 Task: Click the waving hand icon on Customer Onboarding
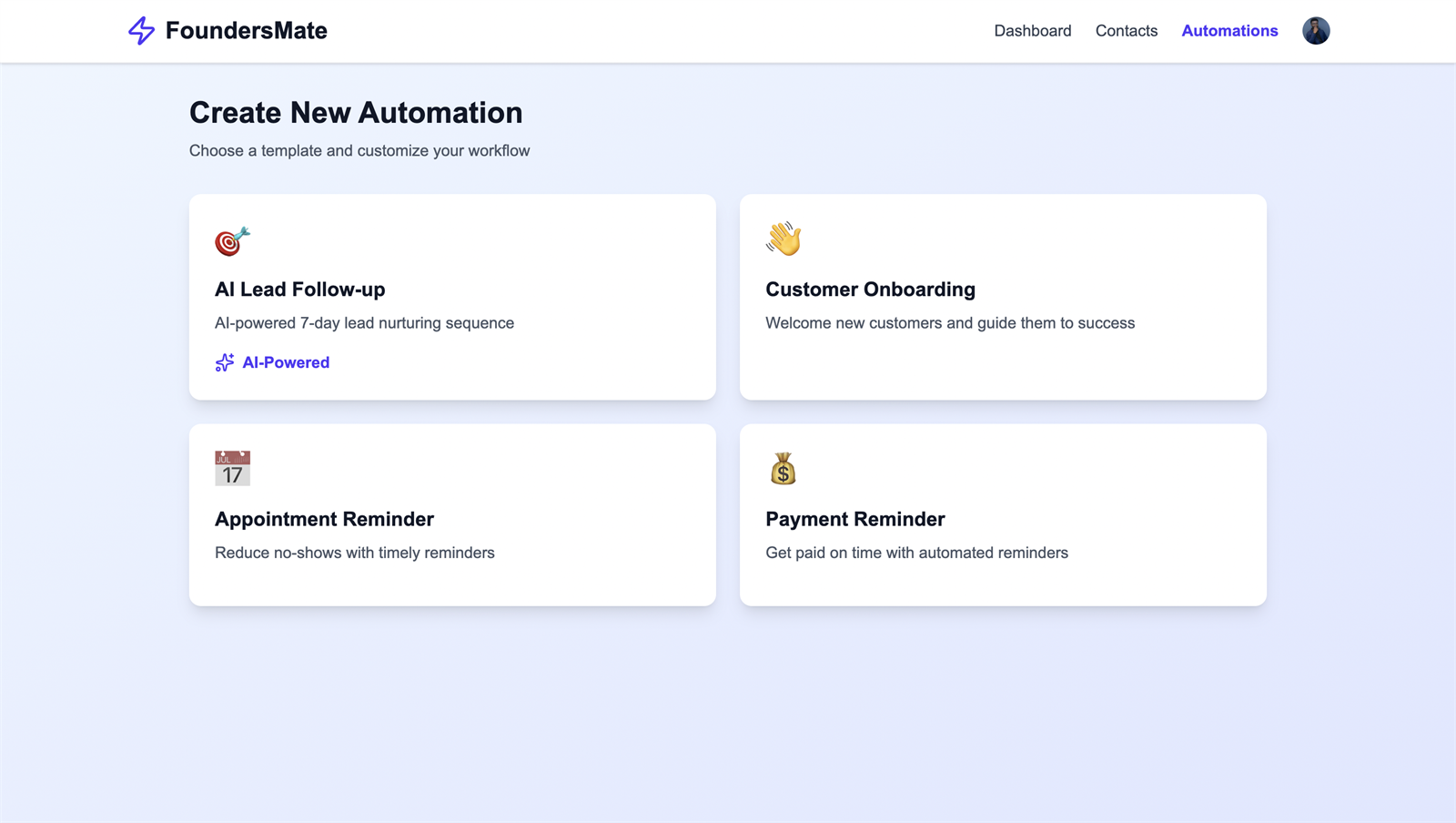[784, 239]
